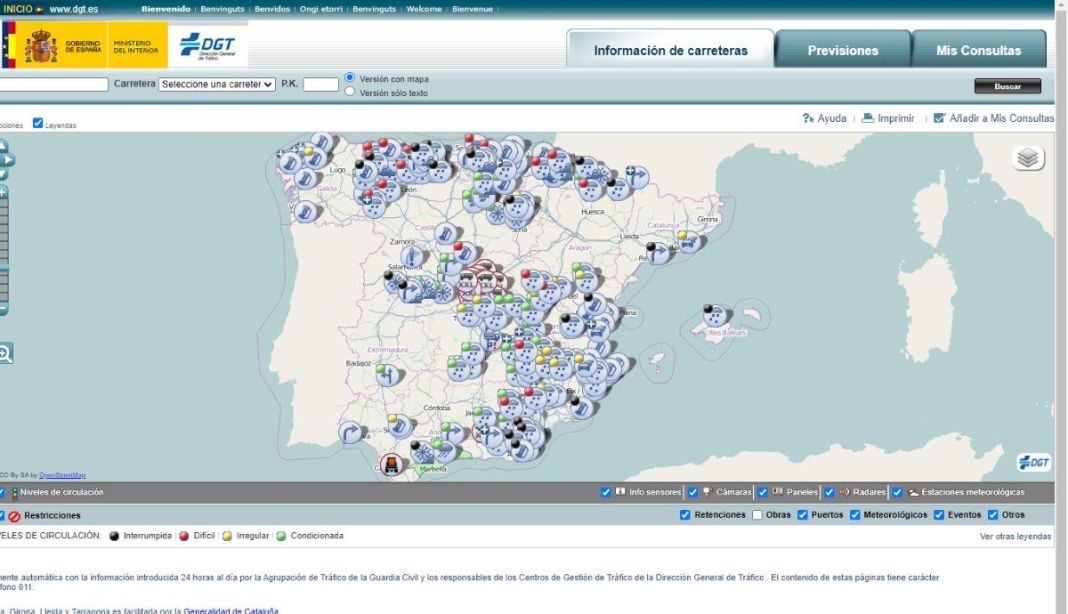Enable the Obras checkbox
This screenshot has height=614, width=1068.
(757, 515)
